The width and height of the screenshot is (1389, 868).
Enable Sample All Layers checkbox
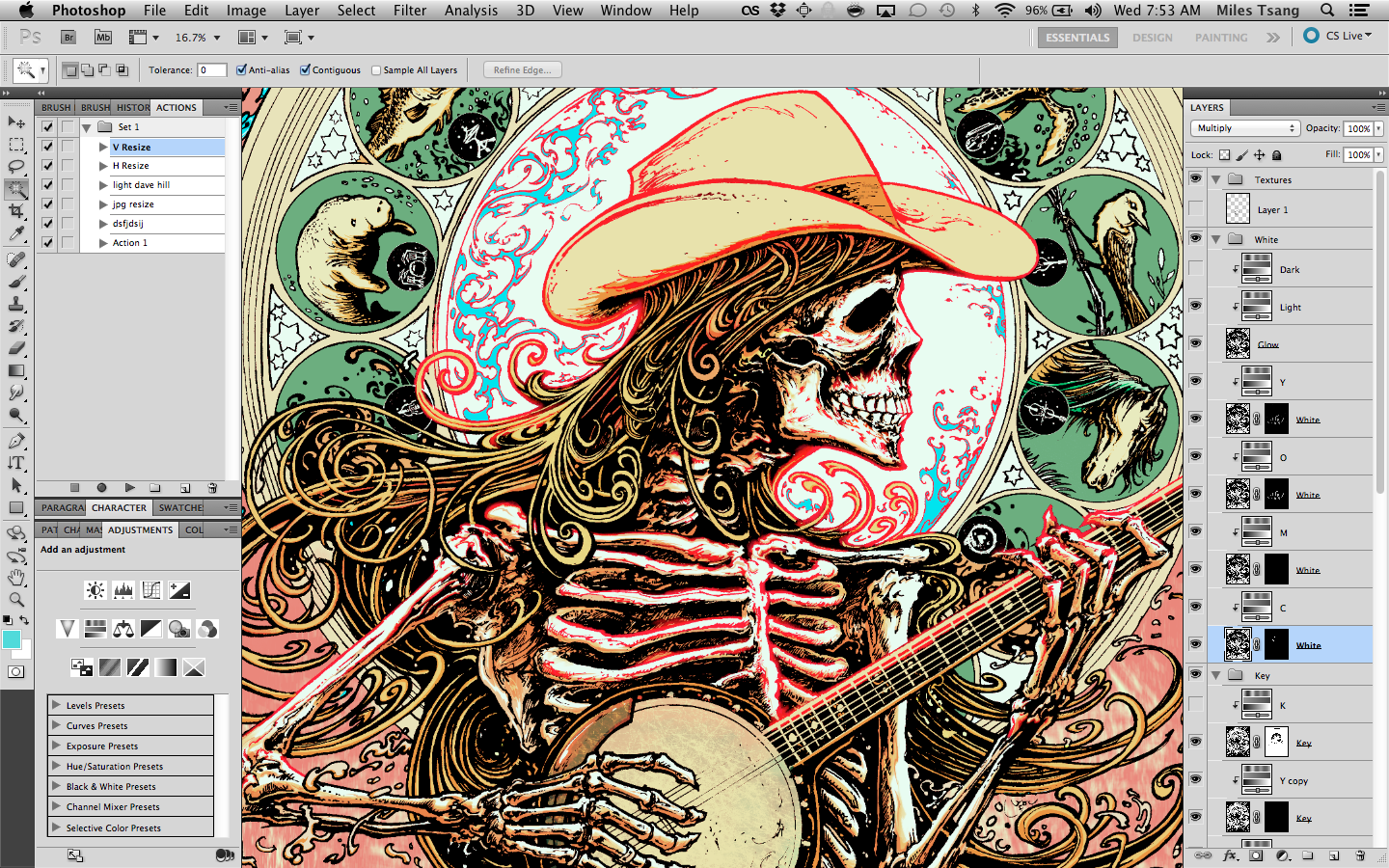pyautogui.click(x=376, y=69)
